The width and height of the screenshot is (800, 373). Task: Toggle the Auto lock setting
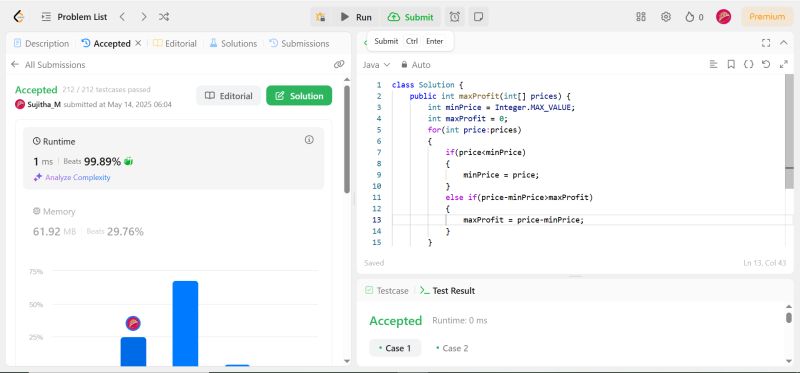coord(415,65)
